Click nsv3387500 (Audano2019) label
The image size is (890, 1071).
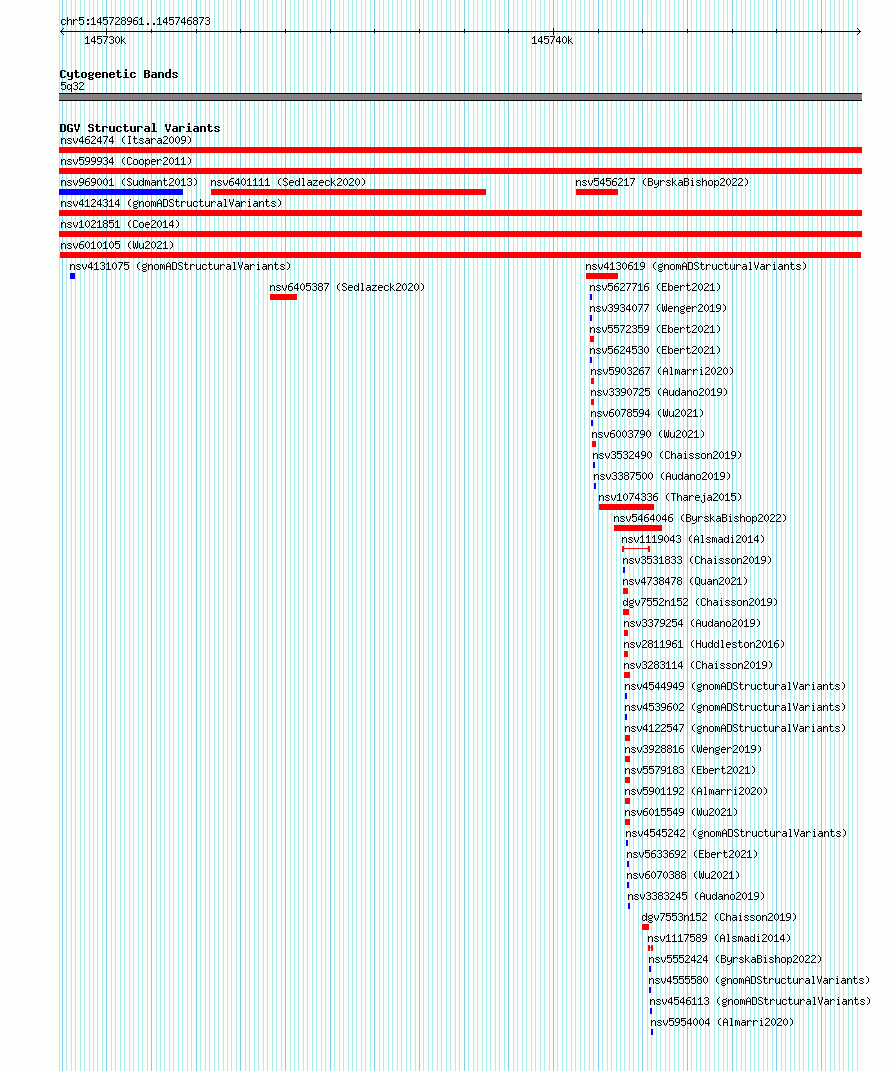pos(662,477)
